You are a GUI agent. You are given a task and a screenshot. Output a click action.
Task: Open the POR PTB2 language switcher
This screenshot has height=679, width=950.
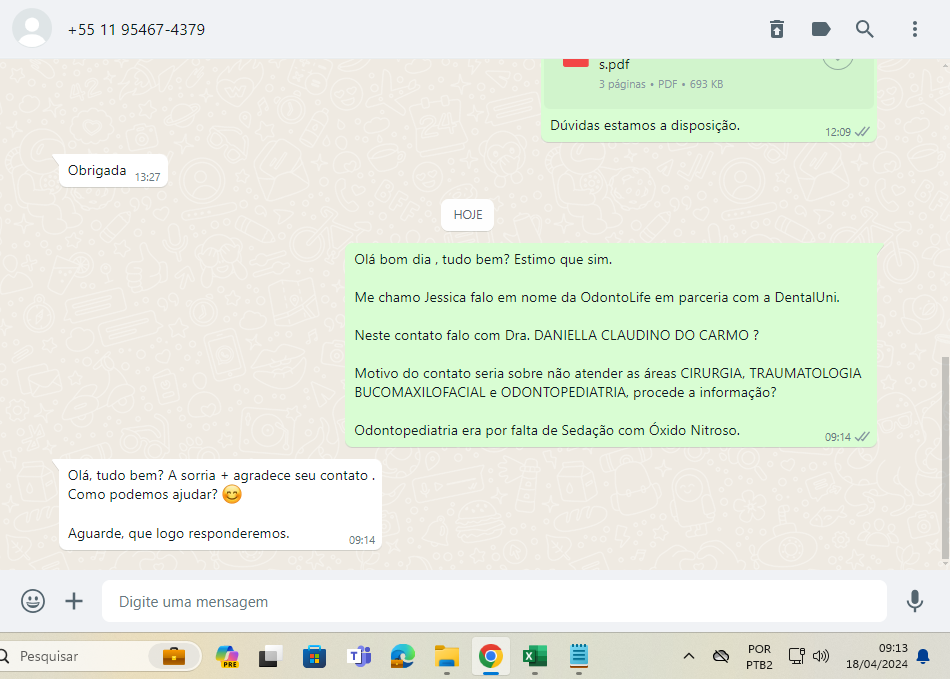click(x=759, y=657)
